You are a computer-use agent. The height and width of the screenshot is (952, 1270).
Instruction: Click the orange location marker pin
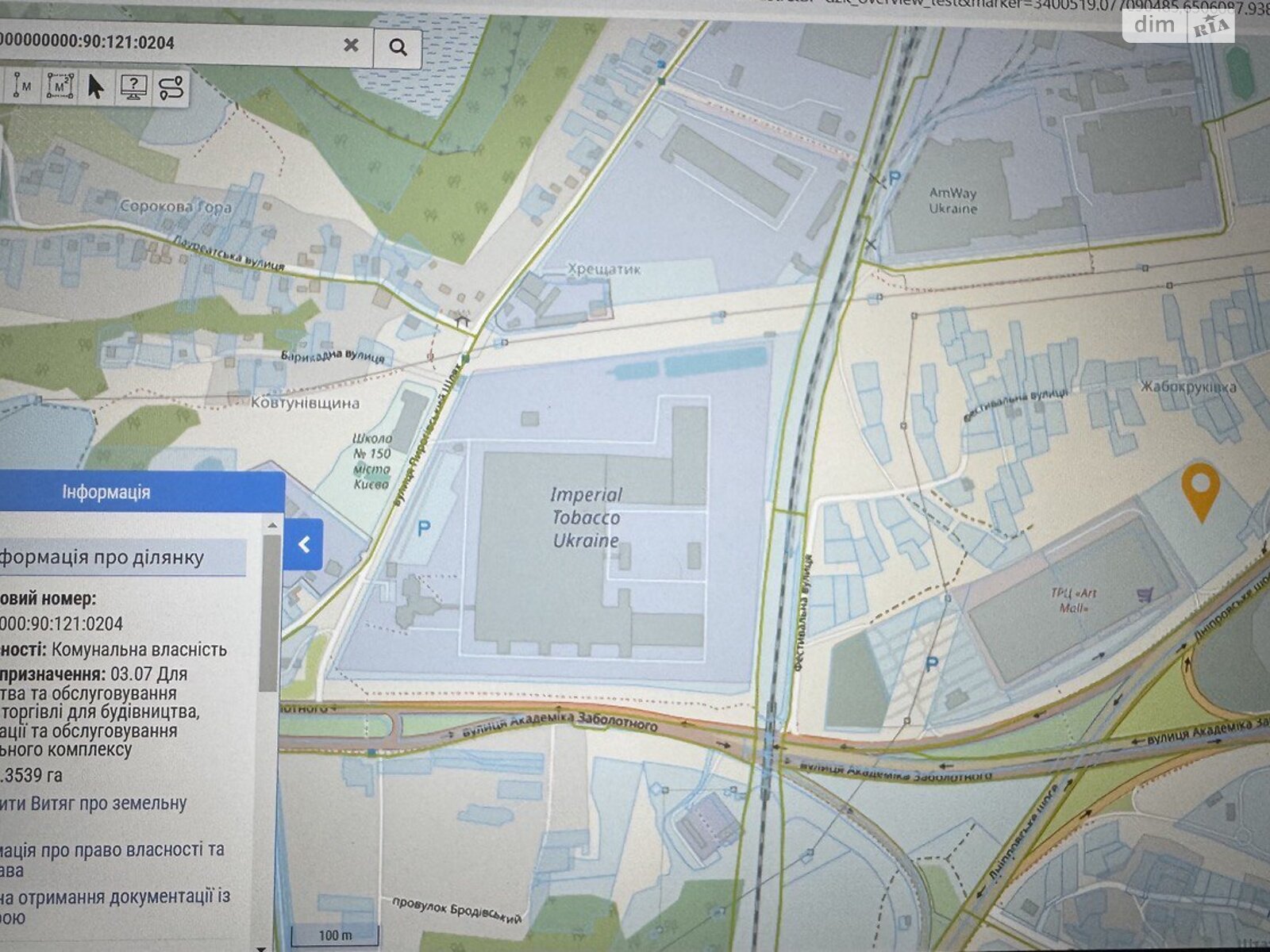point(1199,492)
